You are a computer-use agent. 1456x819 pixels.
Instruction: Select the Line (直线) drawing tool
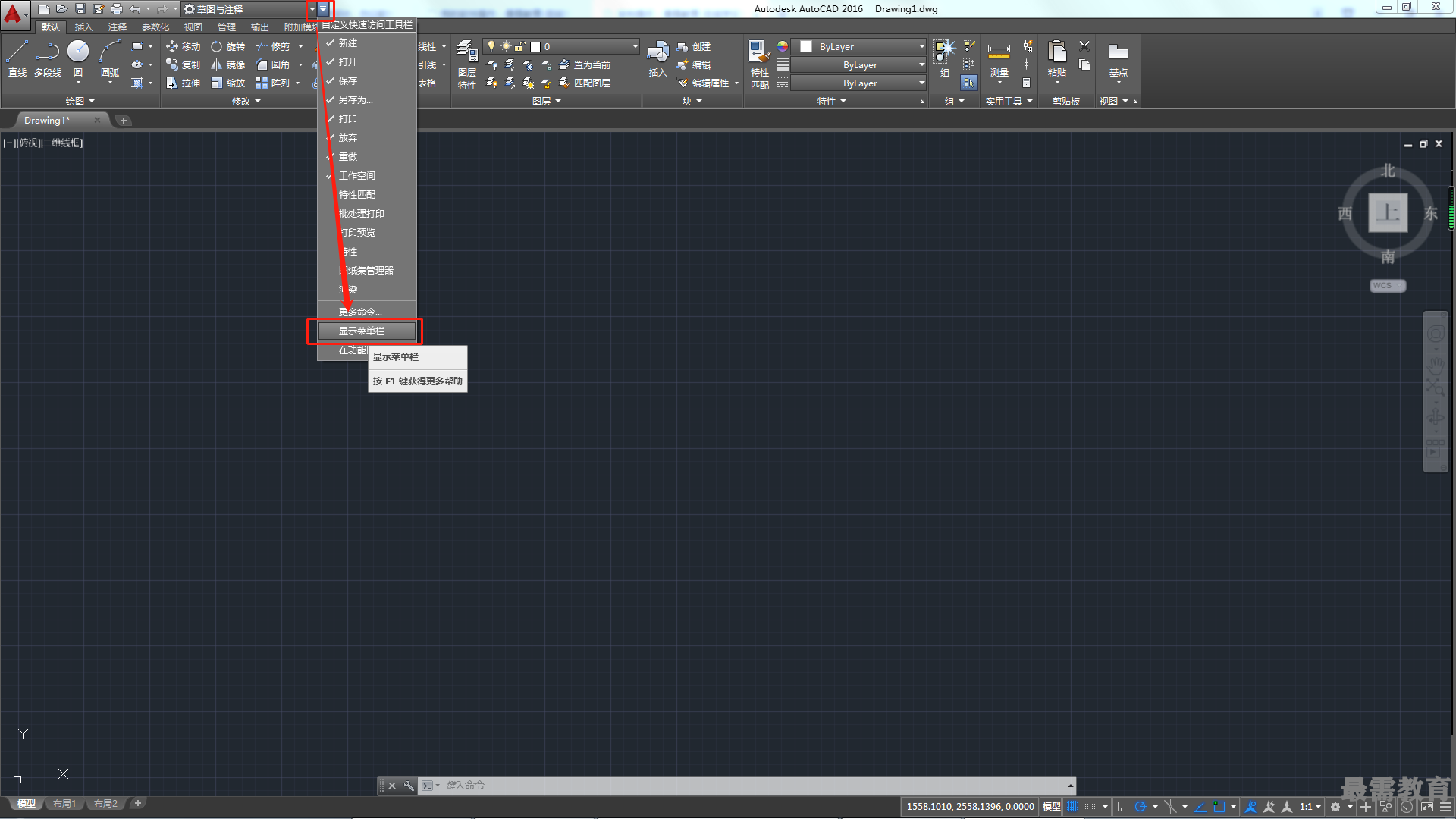pyautogui.click(x=17, y=58)
